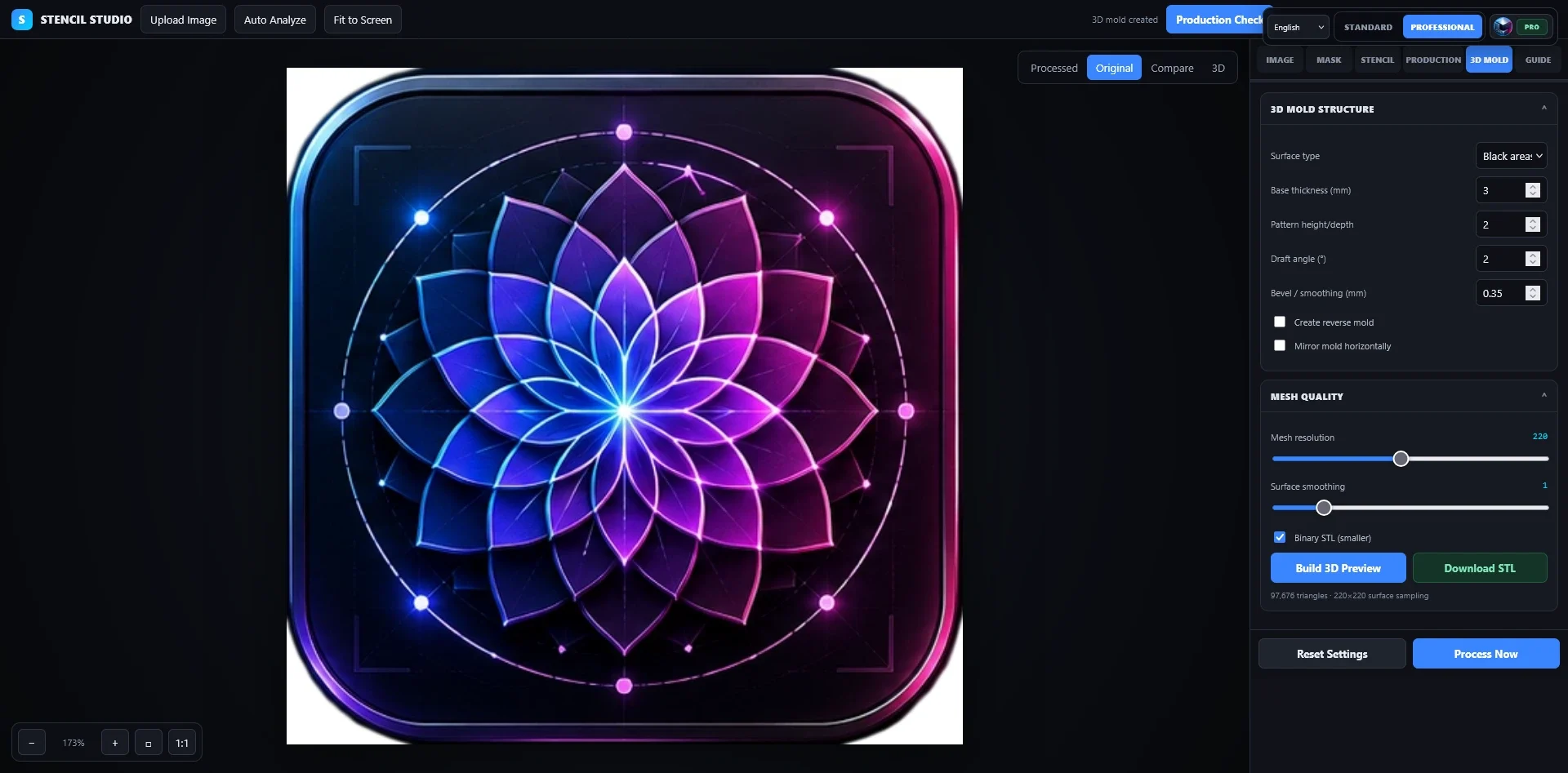Select the Original view

coord(1114,68)
